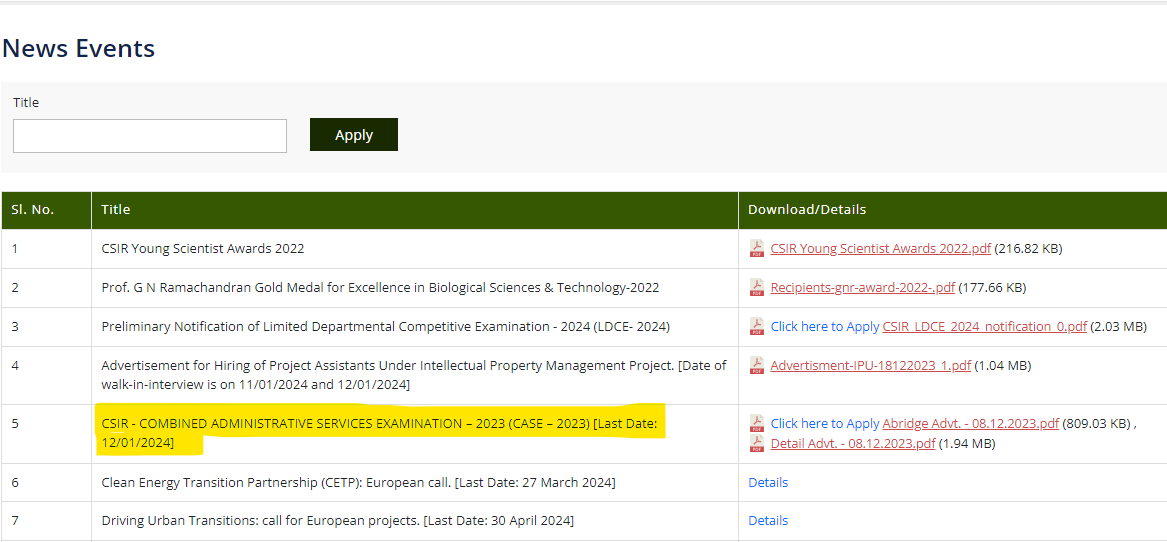Click PDF icon beside Detail Advt. file

(x=756, y=444)
